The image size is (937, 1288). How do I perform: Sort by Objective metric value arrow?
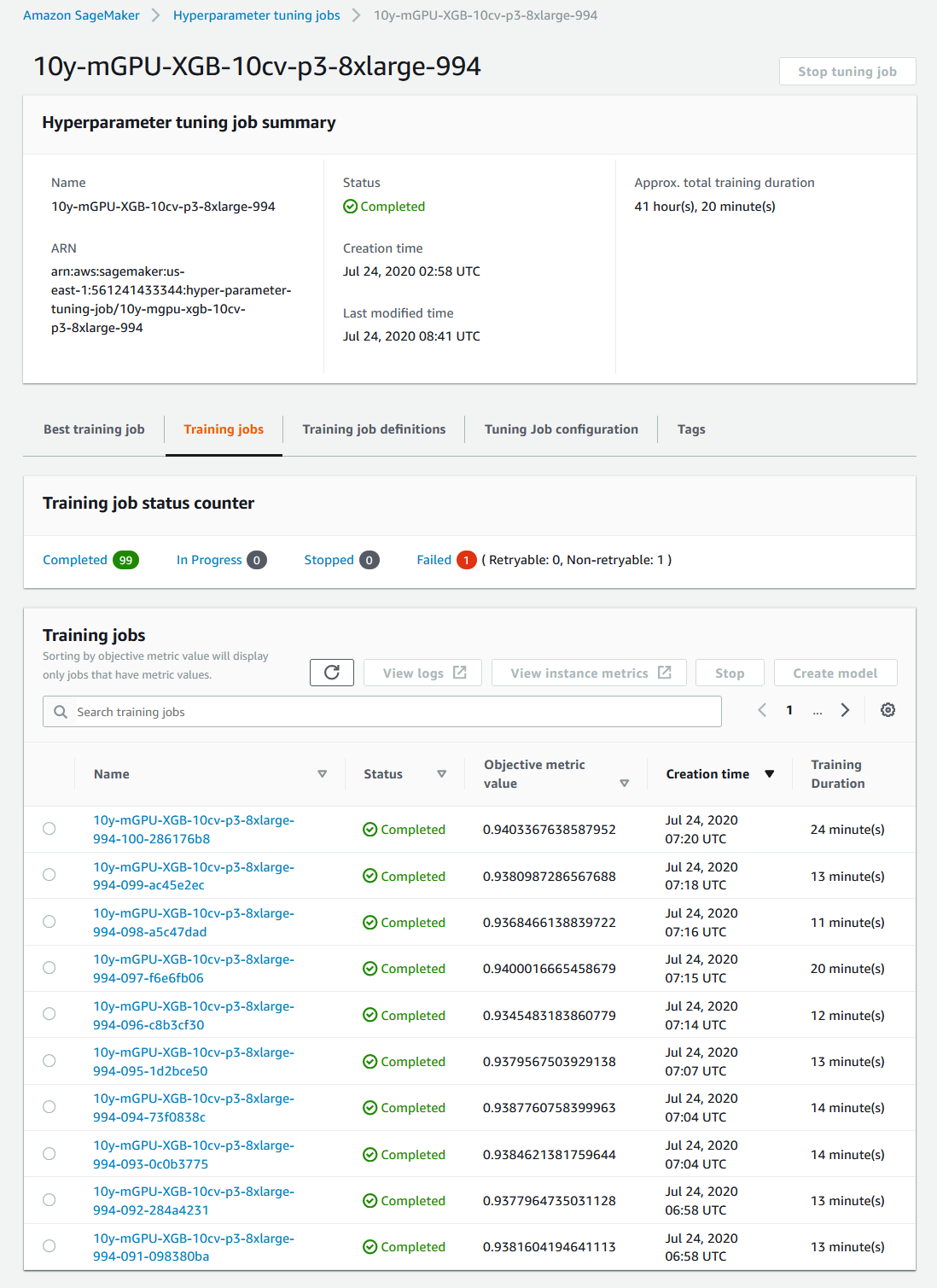point(624,784)
